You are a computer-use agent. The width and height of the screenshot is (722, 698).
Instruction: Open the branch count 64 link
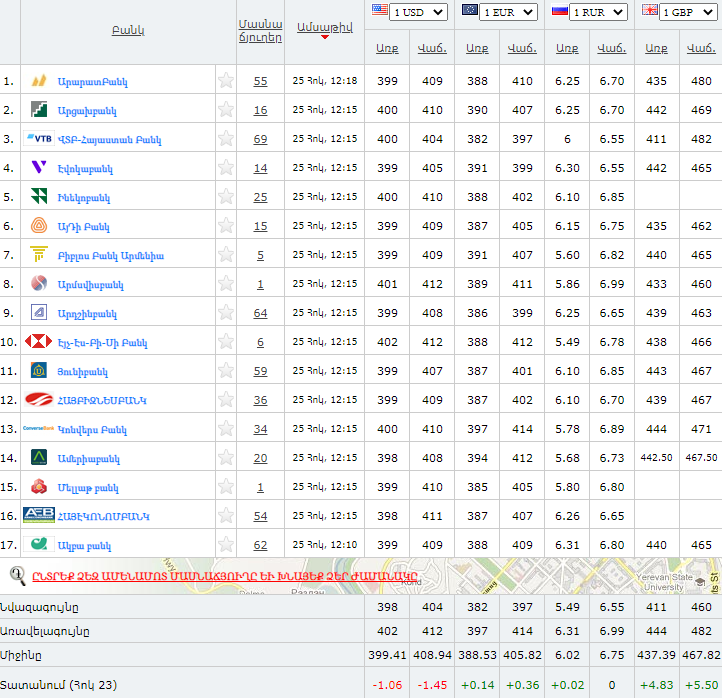tap(260, 313)
